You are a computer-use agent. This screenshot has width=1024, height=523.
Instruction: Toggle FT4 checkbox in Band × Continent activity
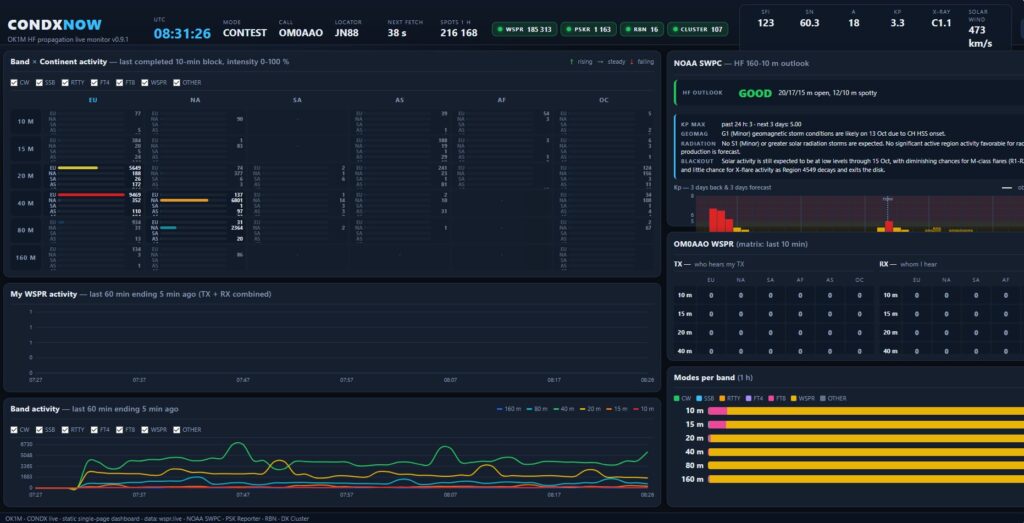coord(95,83)
